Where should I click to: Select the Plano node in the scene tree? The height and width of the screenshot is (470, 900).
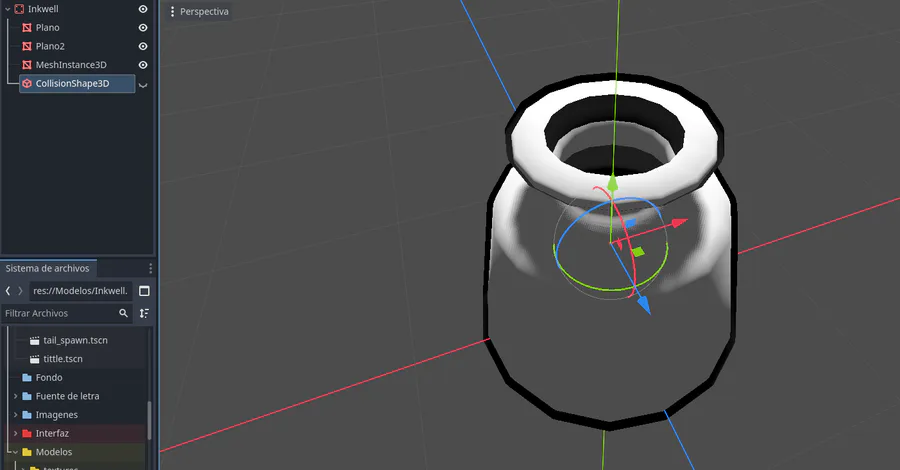coord(47,28)
